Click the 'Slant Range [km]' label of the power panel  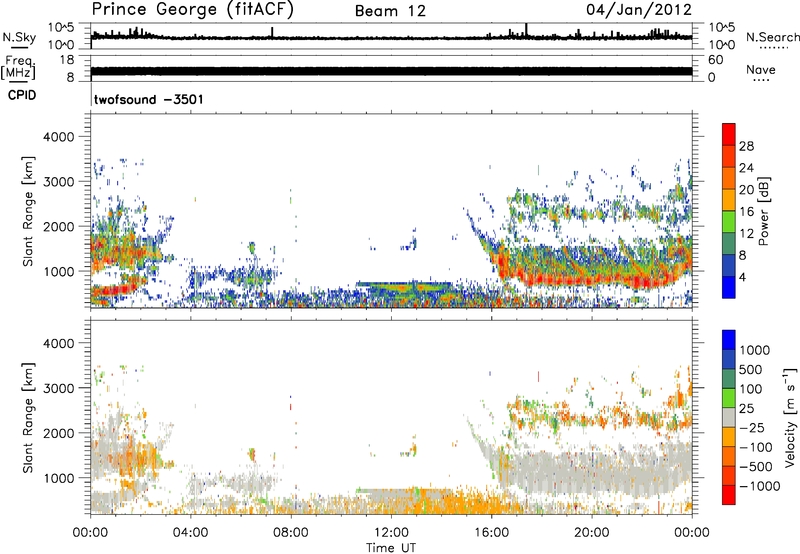28,211
